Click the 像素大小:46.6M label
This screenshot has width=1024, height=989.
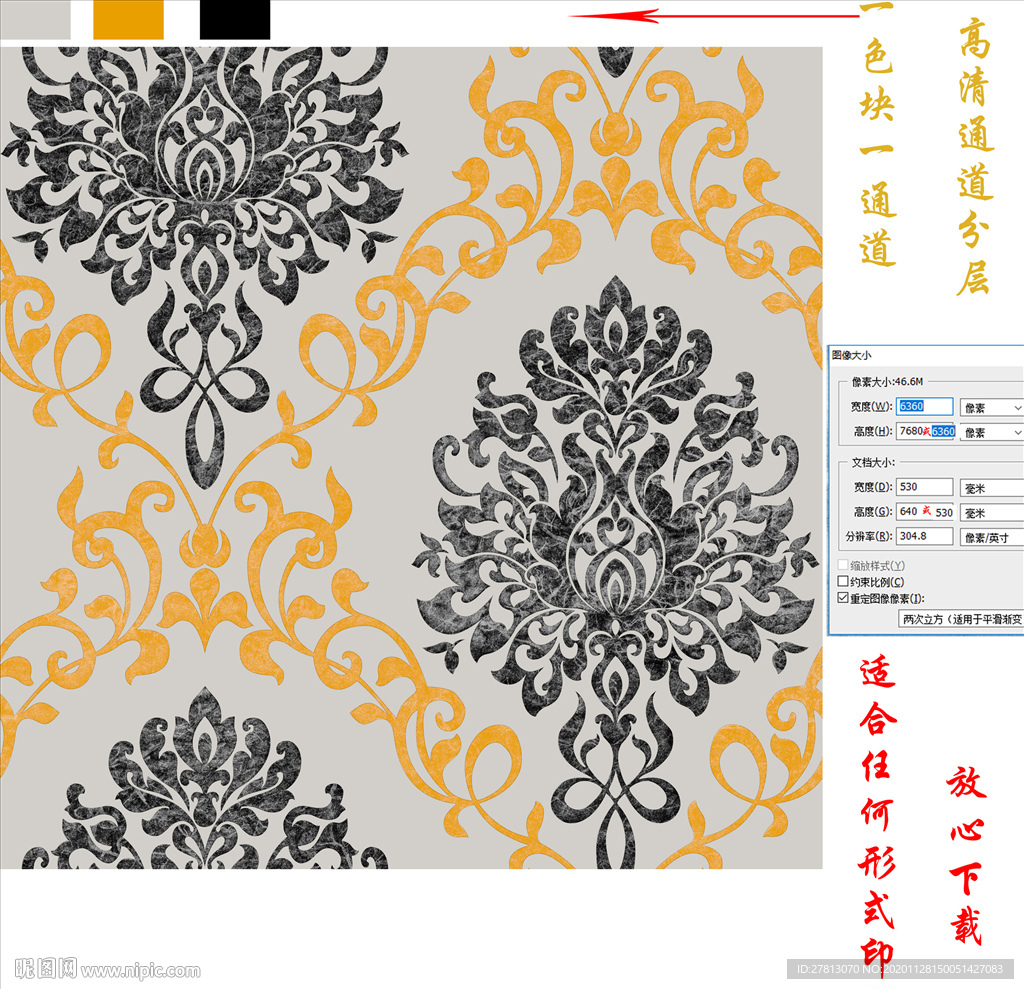[x=888, y=381]
